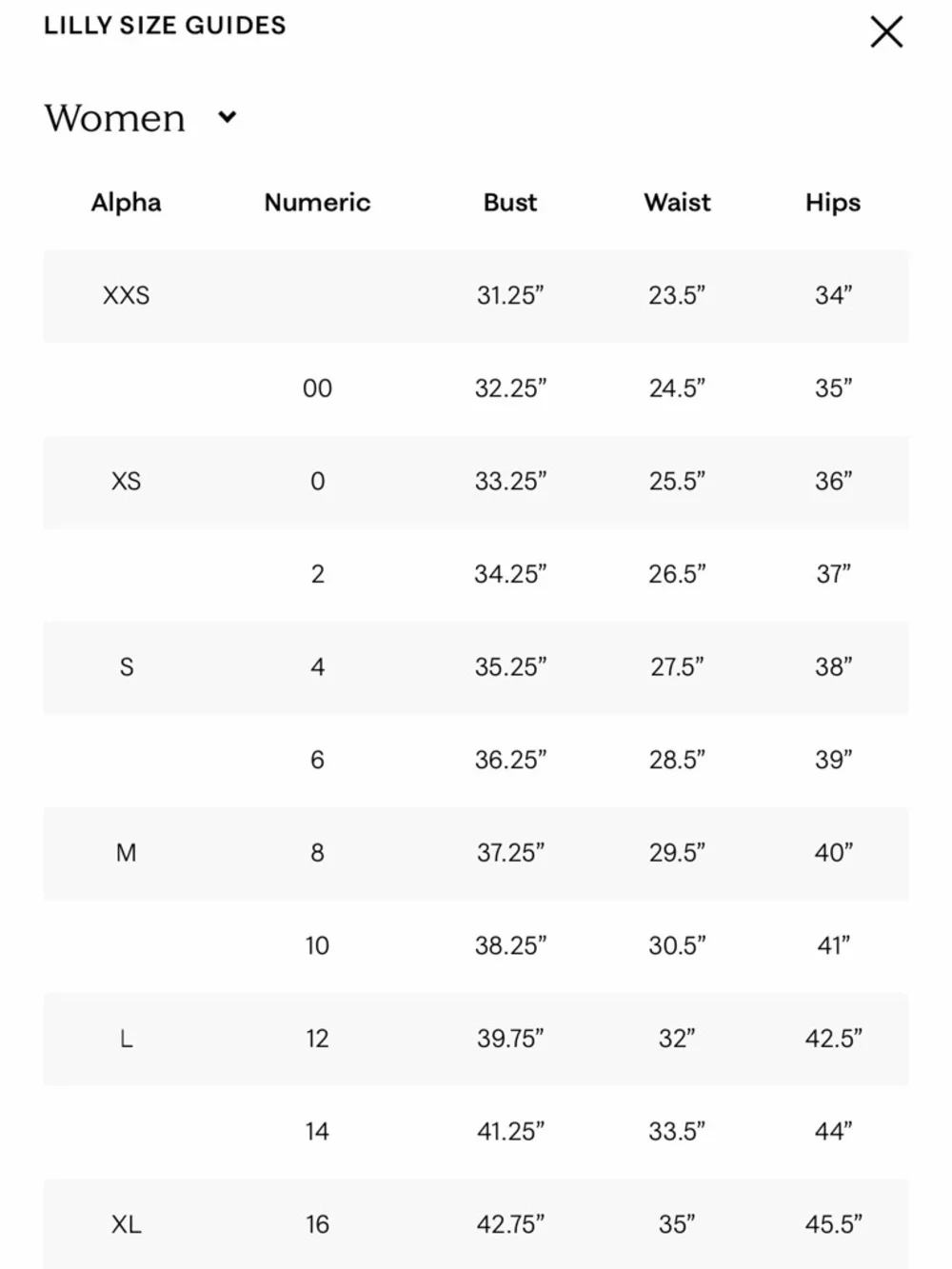Click the Women size category label
Viewport: 952px width, 1269px height.
pyautogui.click(x=115, y=118)
